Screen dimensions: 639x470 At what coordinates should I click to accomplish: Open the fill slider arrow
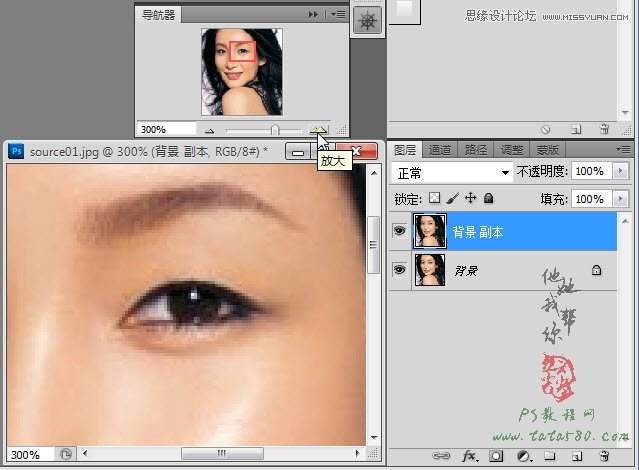(621, 199)
